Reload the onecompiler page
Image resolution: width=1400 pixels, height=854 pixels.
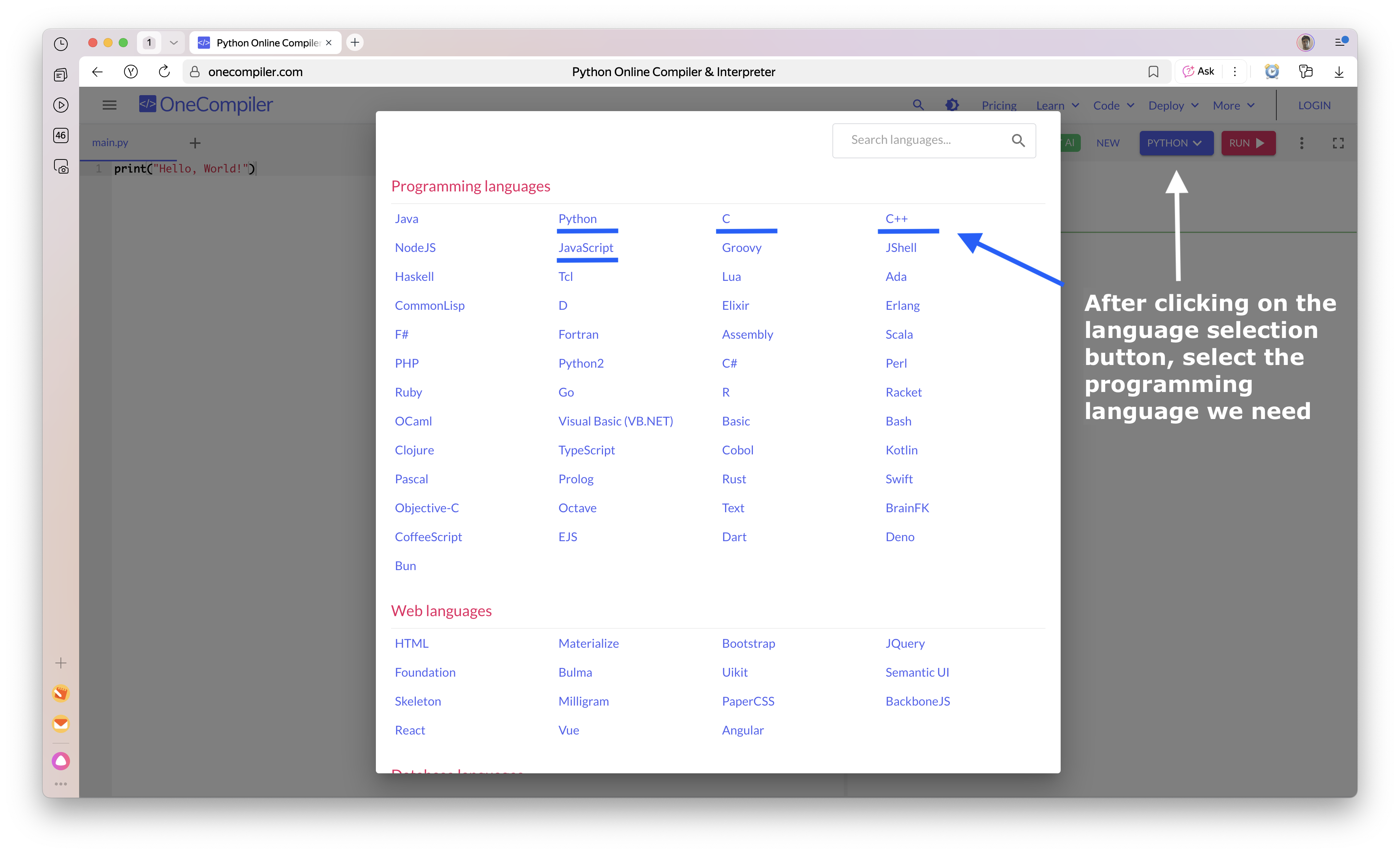[x=164, y=72]
